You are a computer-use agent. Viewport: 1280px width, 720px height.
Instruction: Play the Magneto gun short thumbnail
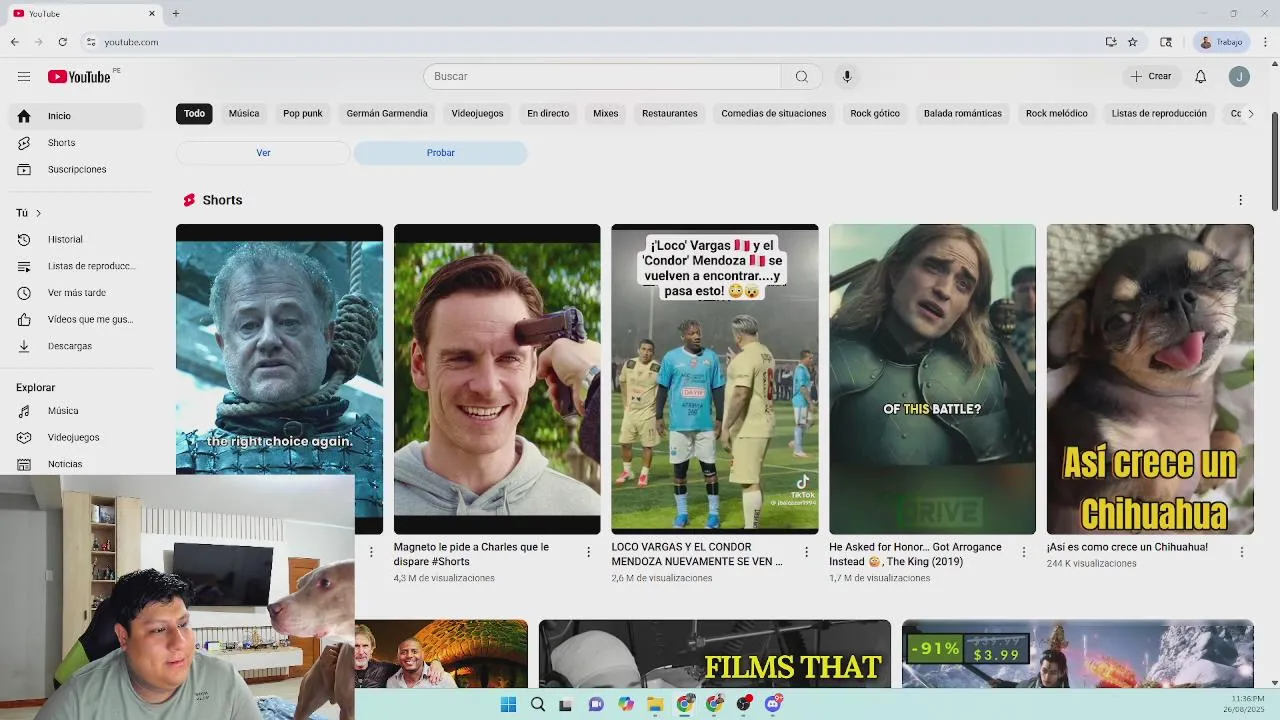(497, 379)
